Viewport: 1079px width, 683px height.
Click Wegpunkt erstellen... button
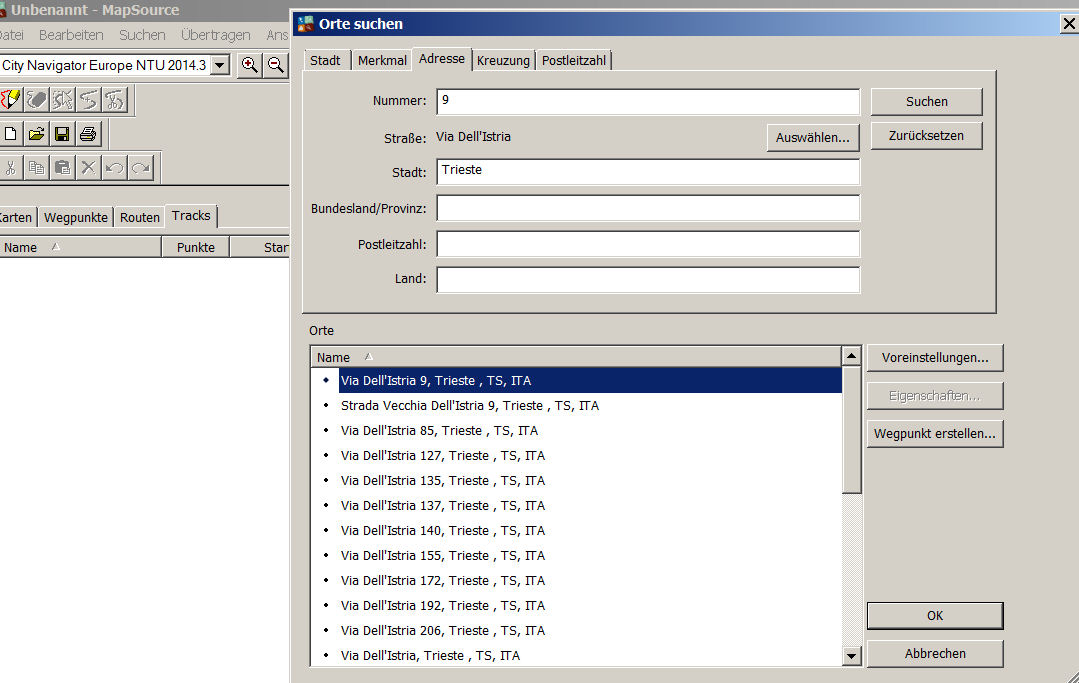(x=934, y=434)
